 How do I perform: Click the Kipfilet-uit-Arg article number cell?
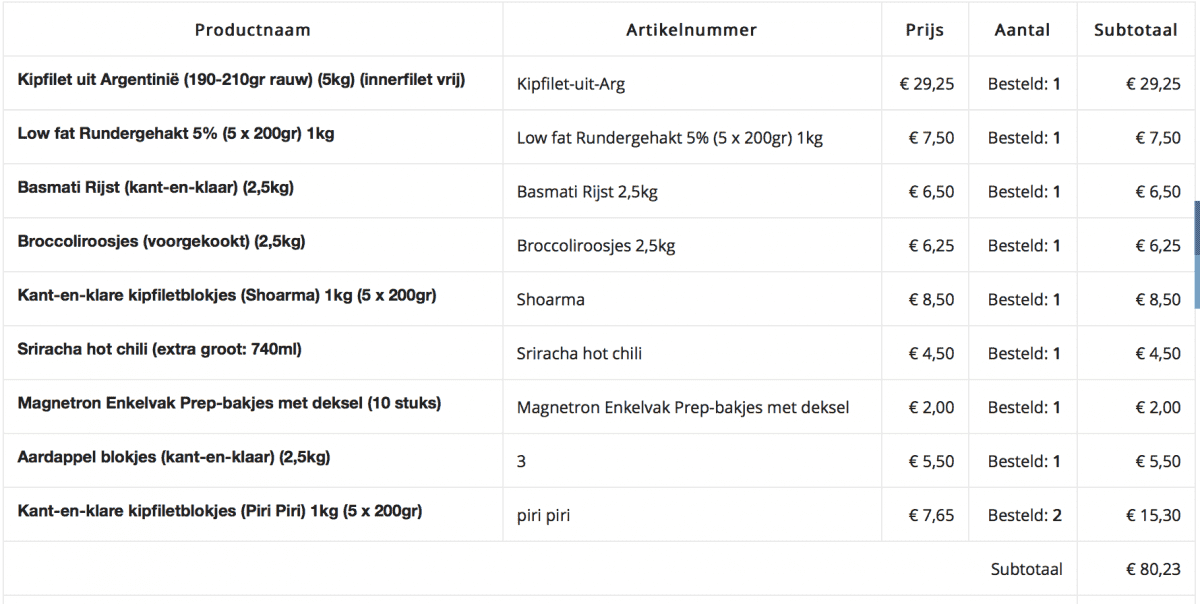coord(571,84)
